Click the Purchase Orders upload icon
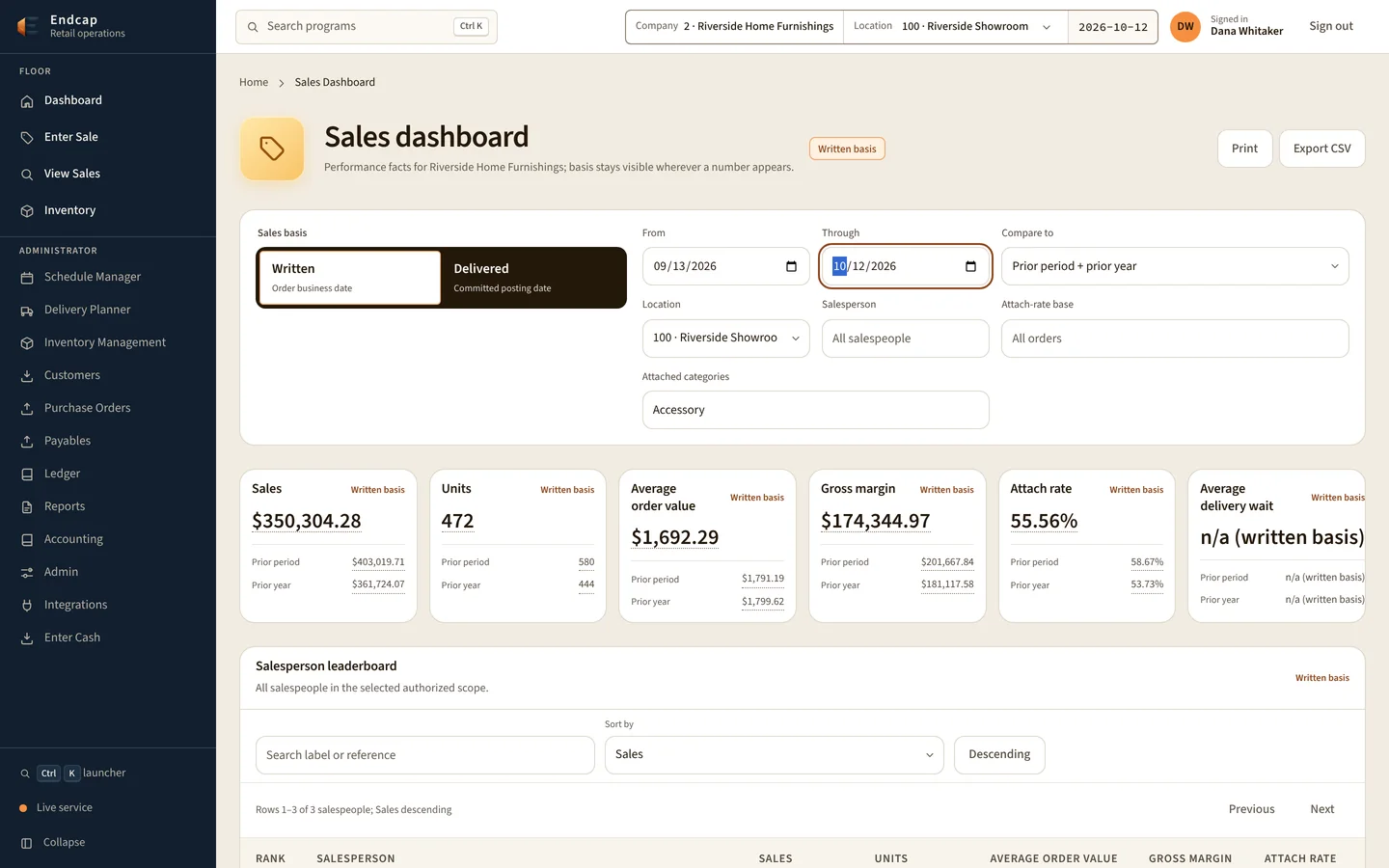The image size is (1389, 868). (27, 409)
